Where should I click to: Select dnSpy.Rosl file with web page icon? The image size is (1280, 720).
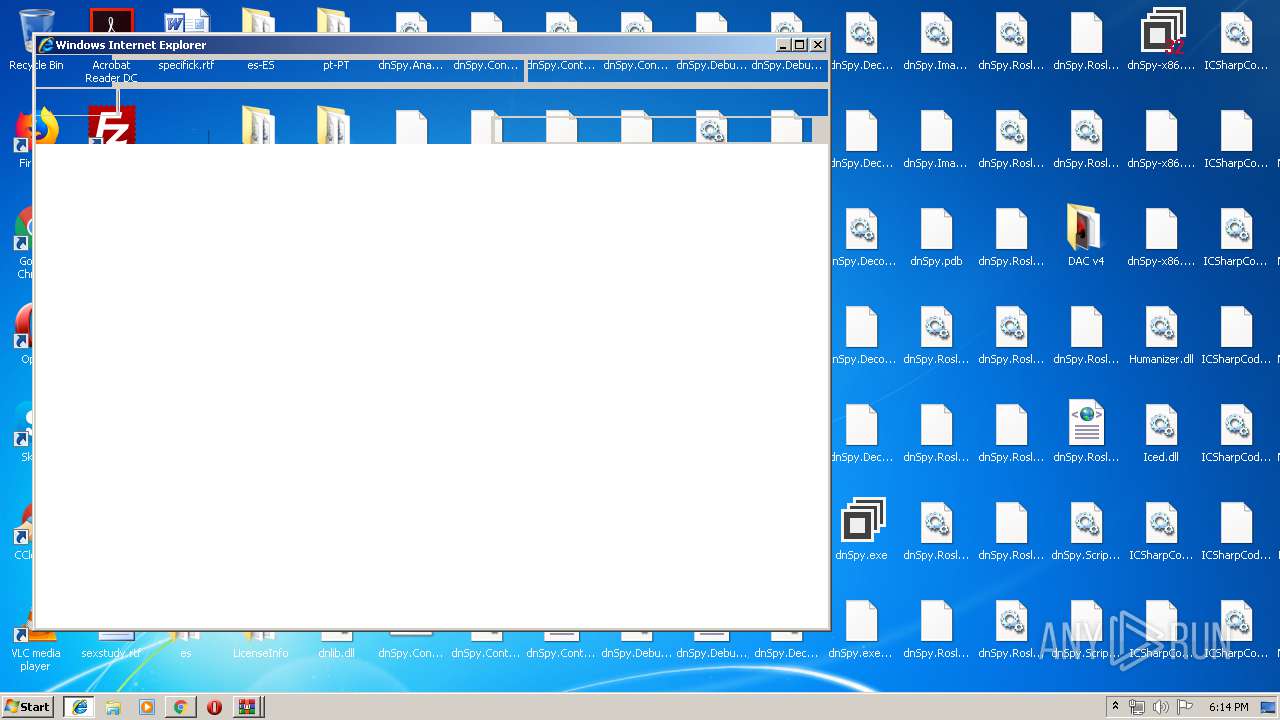[x=1086, y=424]
